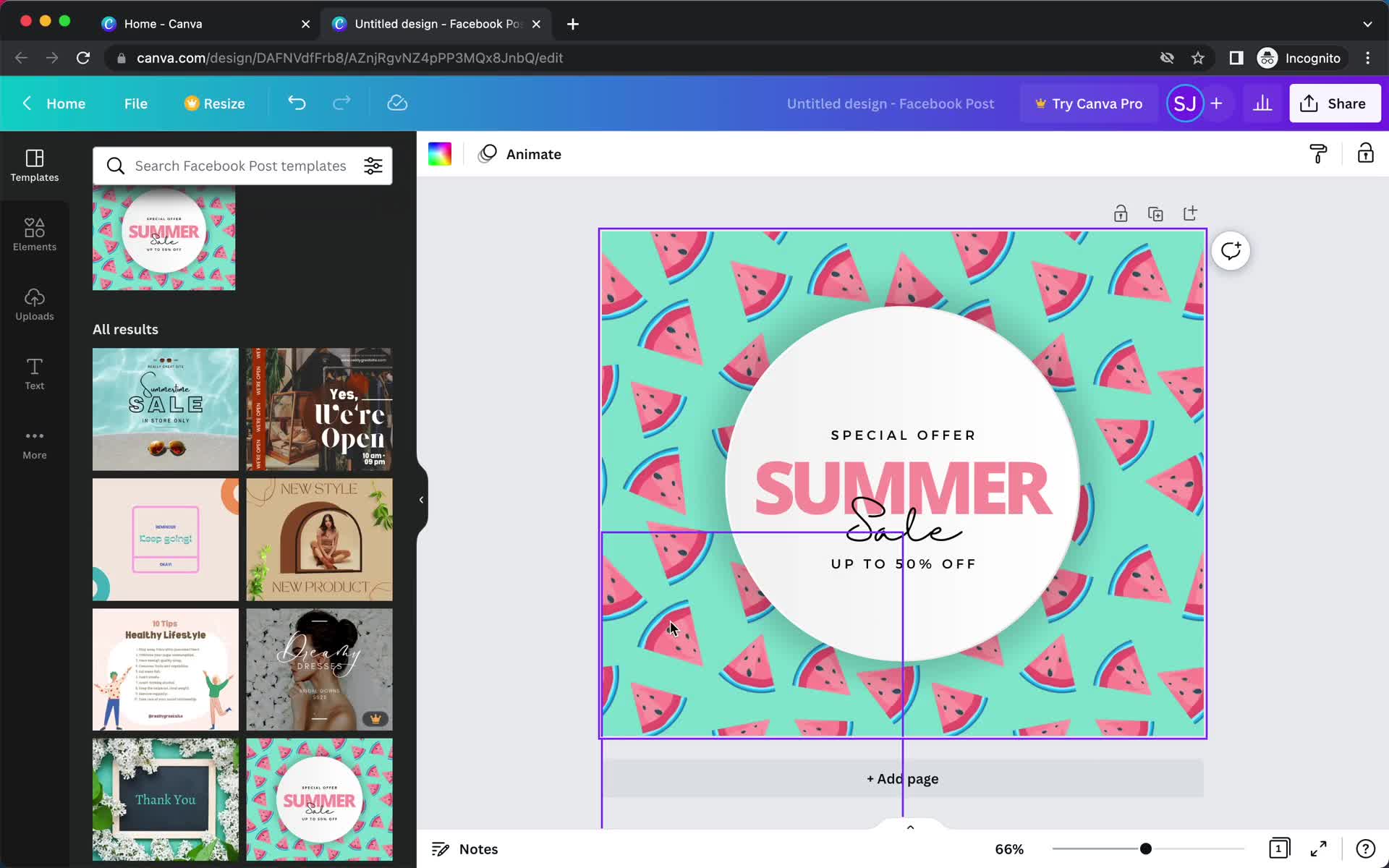Click the Redo arrow icon
The height and width of the screenshot is (868, 1389).
coord(341,103)
